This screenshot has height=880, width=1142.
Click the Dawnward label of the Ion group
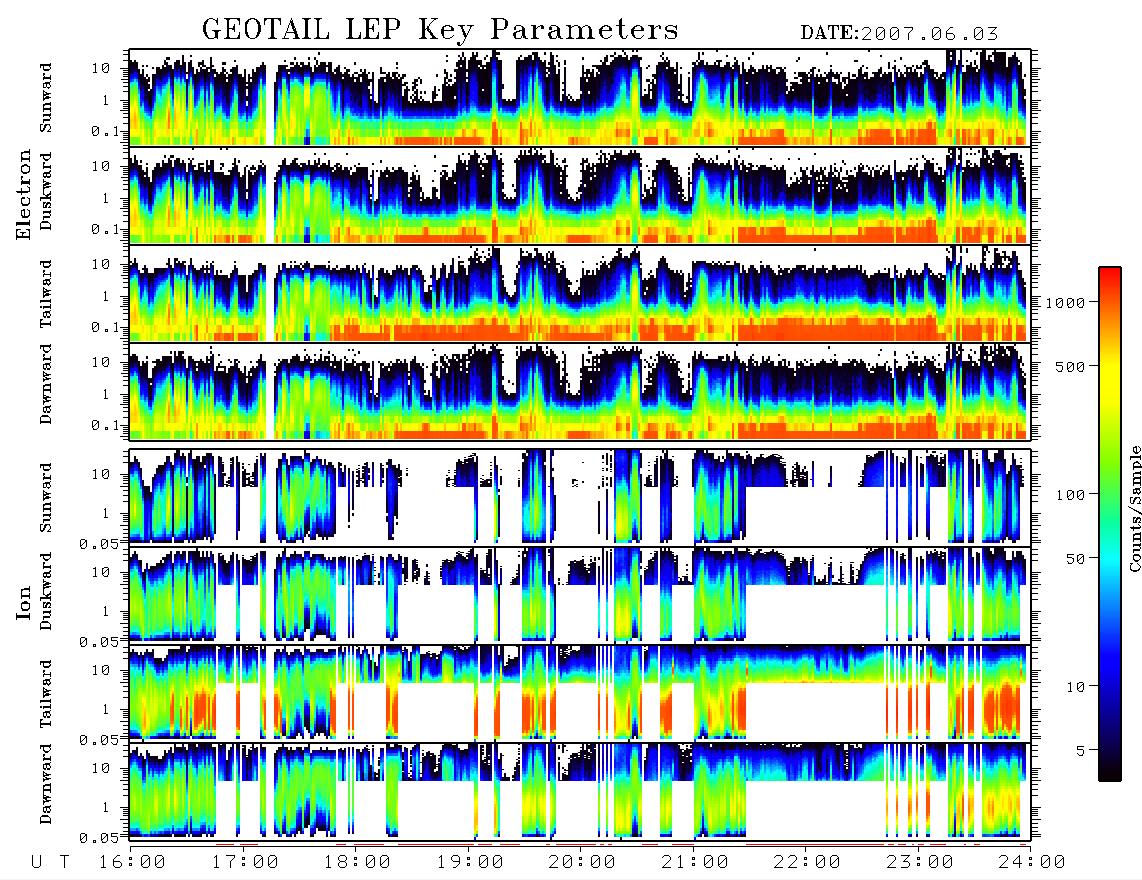click(x=45, y=784)
